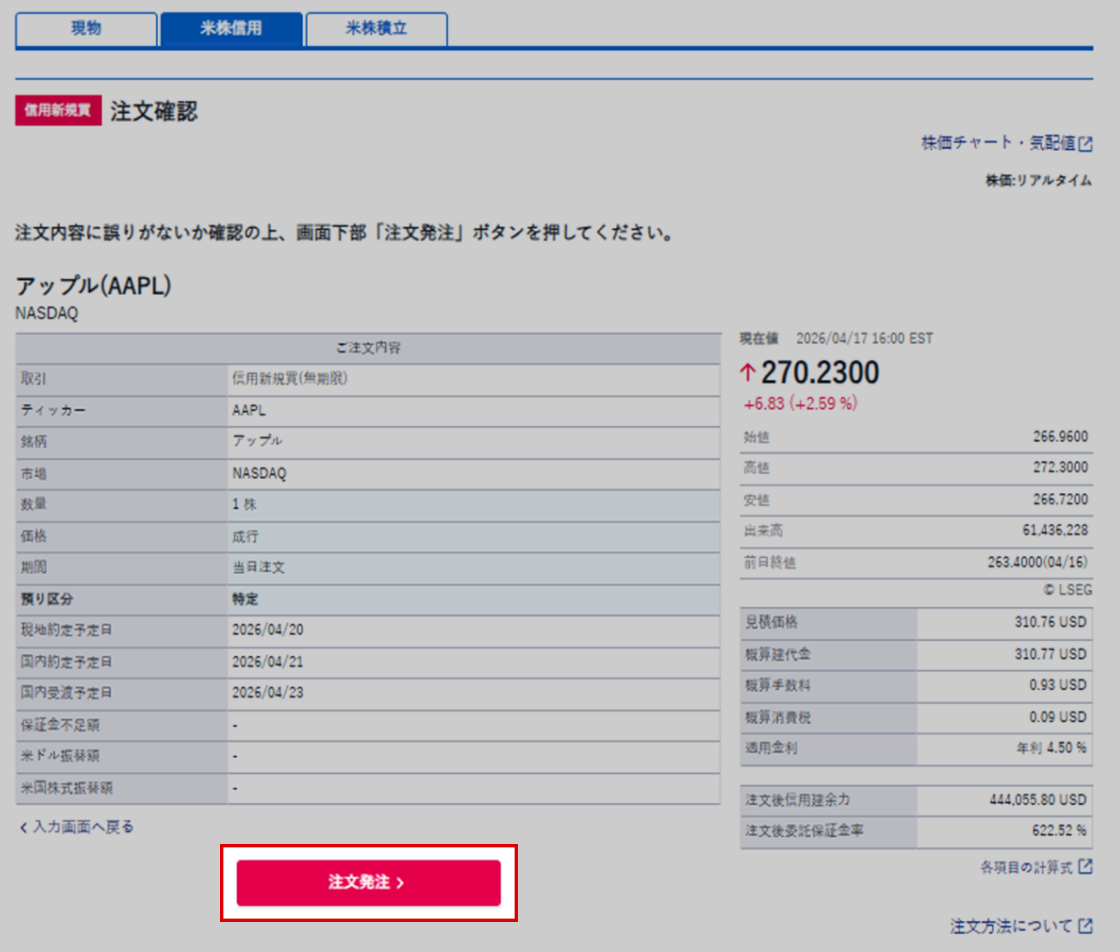Viewport: 1120px width, 952px height.
Task: Click the 取引 value 信用新規買(無期限)
Action: (289, 379)
